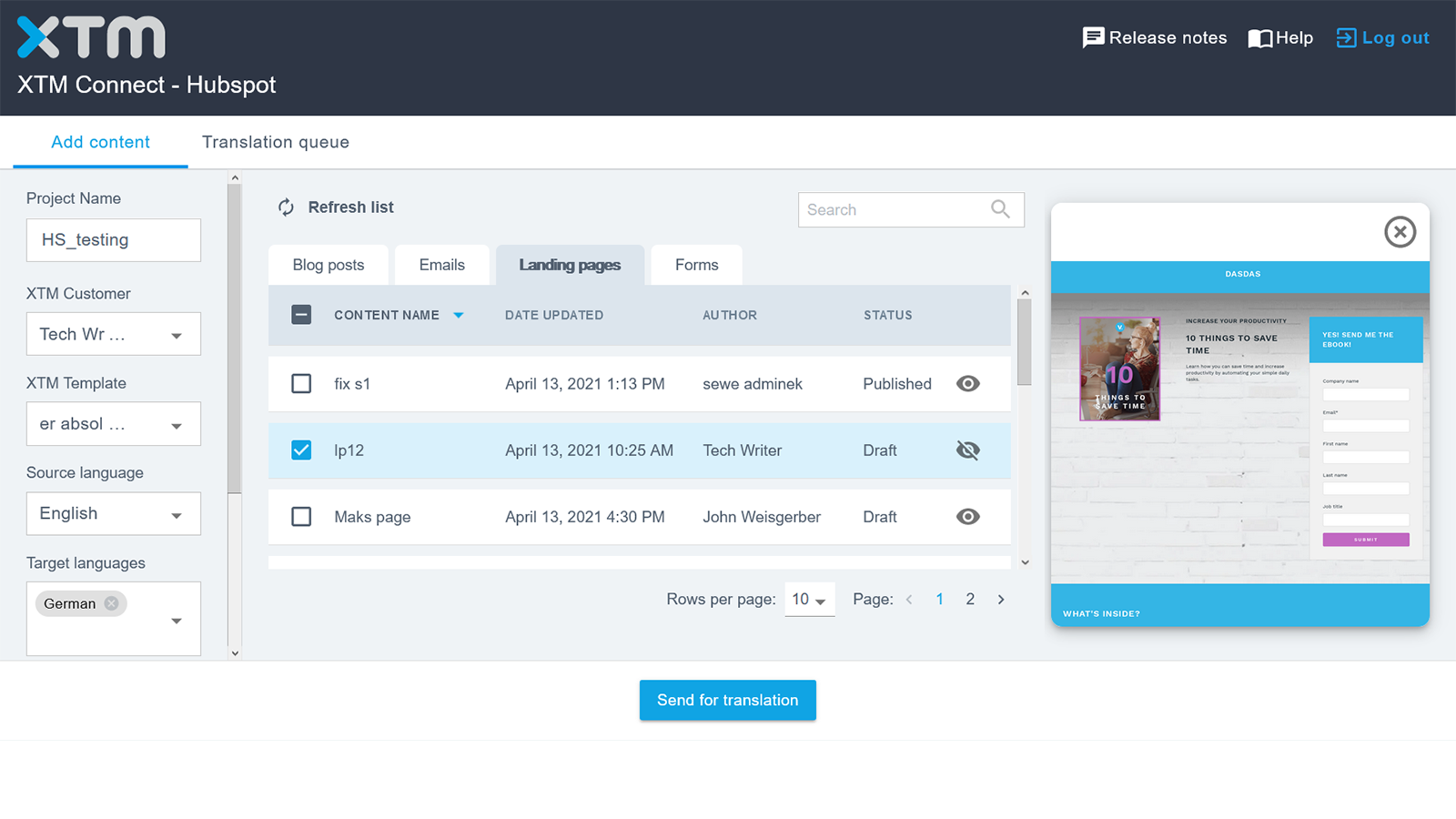Show preview for fix s1 row
This screenshot has height=819, width=1456.
968,384
